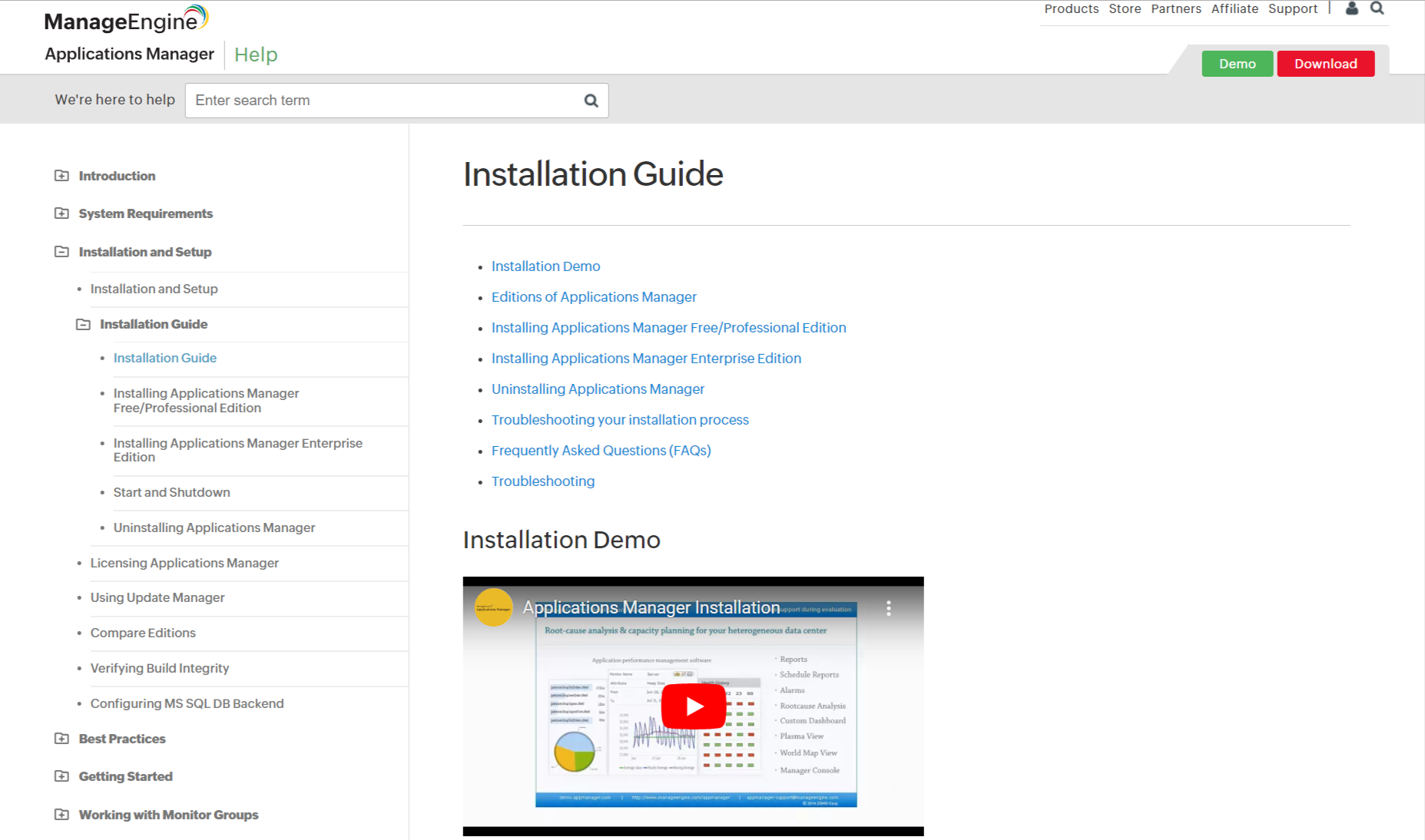Click the green Demo button
Image resolution: width=1425 pixels, height=840 pixels.
[x=1238, y=64]
